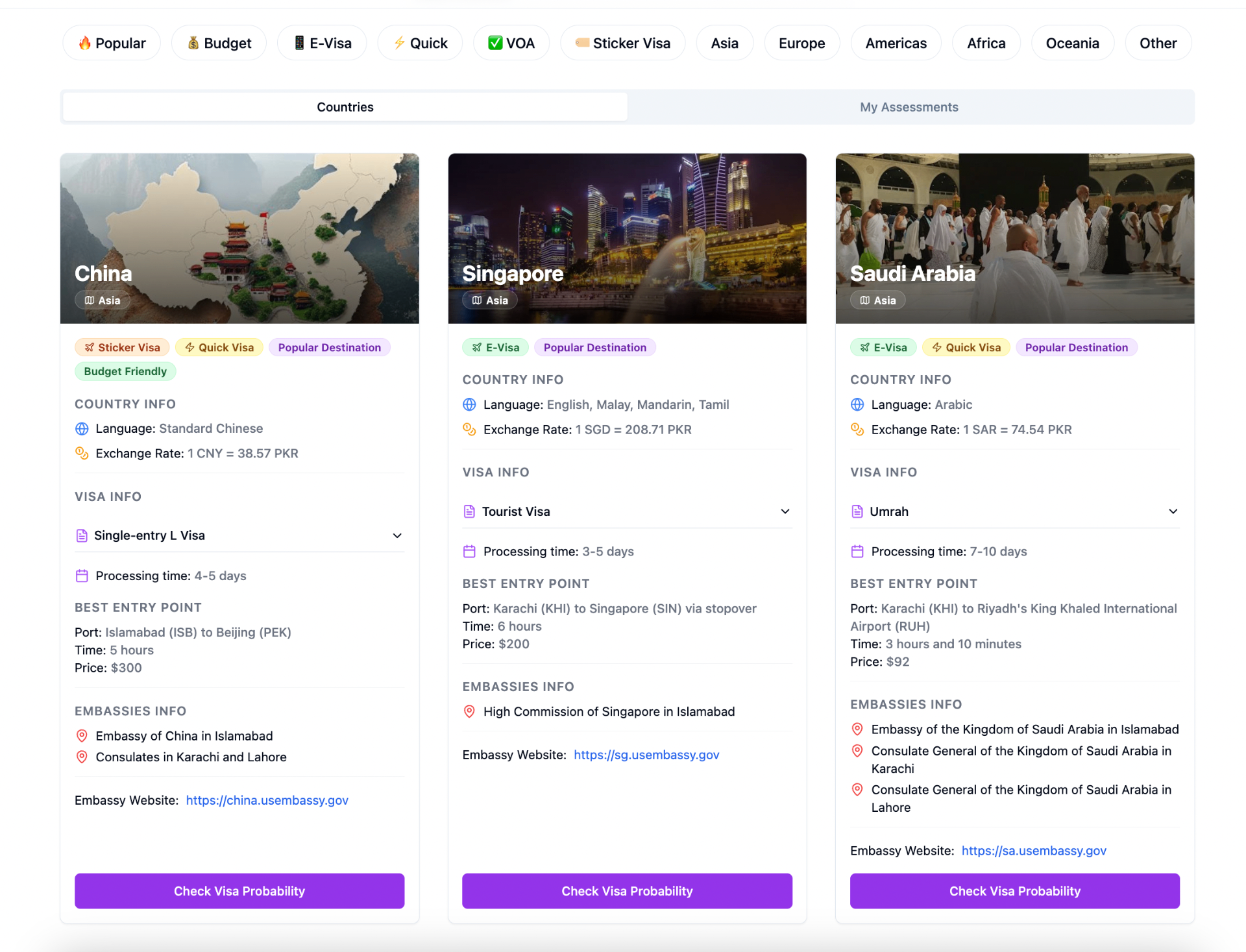The image size is (1246, 952).
Task: Open the sa.usembassy.gov embassy link
Action: (1033, 851)
